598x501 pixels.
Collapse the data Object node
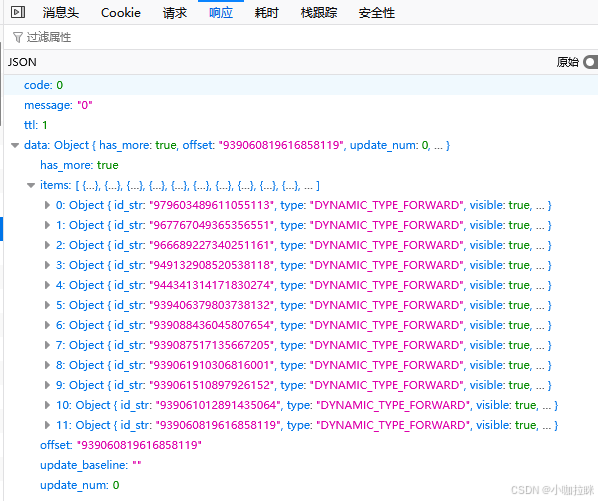click(x=15, y=145)
